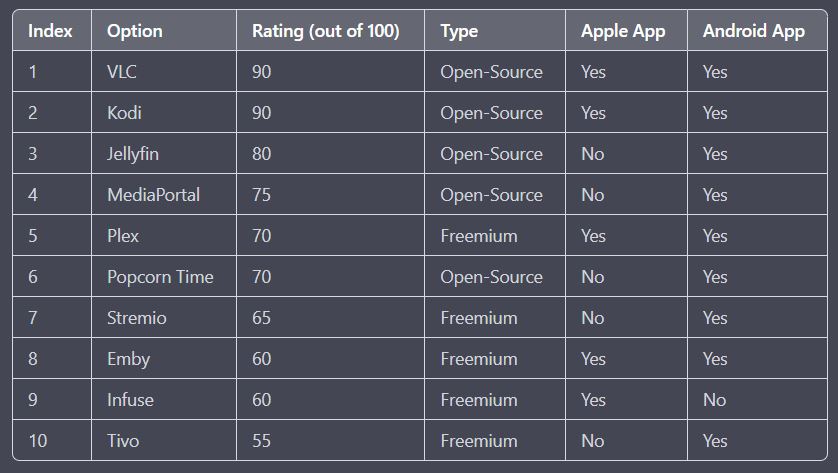Click the Infuse cell
The image size is (838, 473).
[130, 400]
